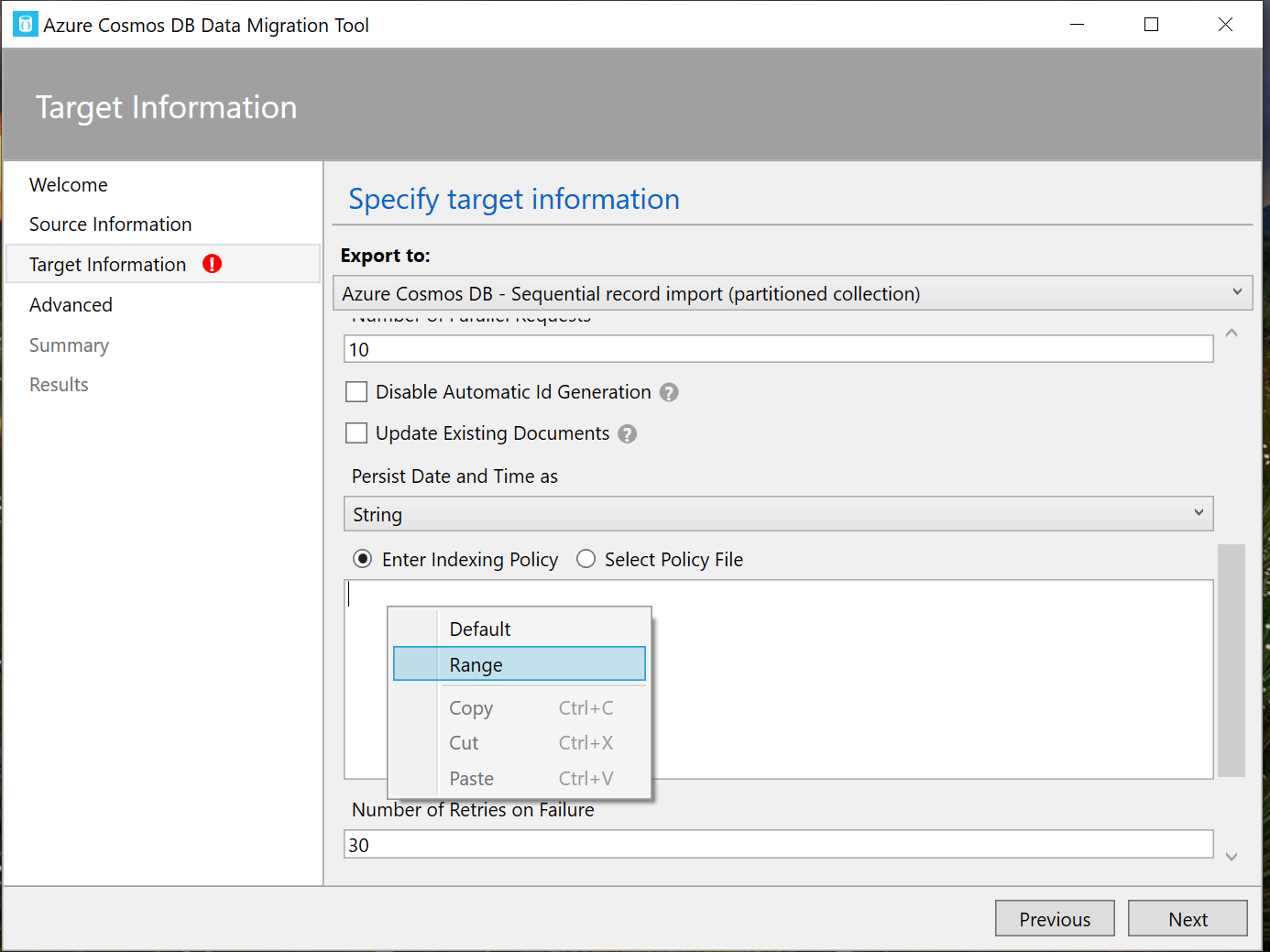Click the Export to label
The height and width of the screenshot is (952, 1270).
(x=386, y=256)
